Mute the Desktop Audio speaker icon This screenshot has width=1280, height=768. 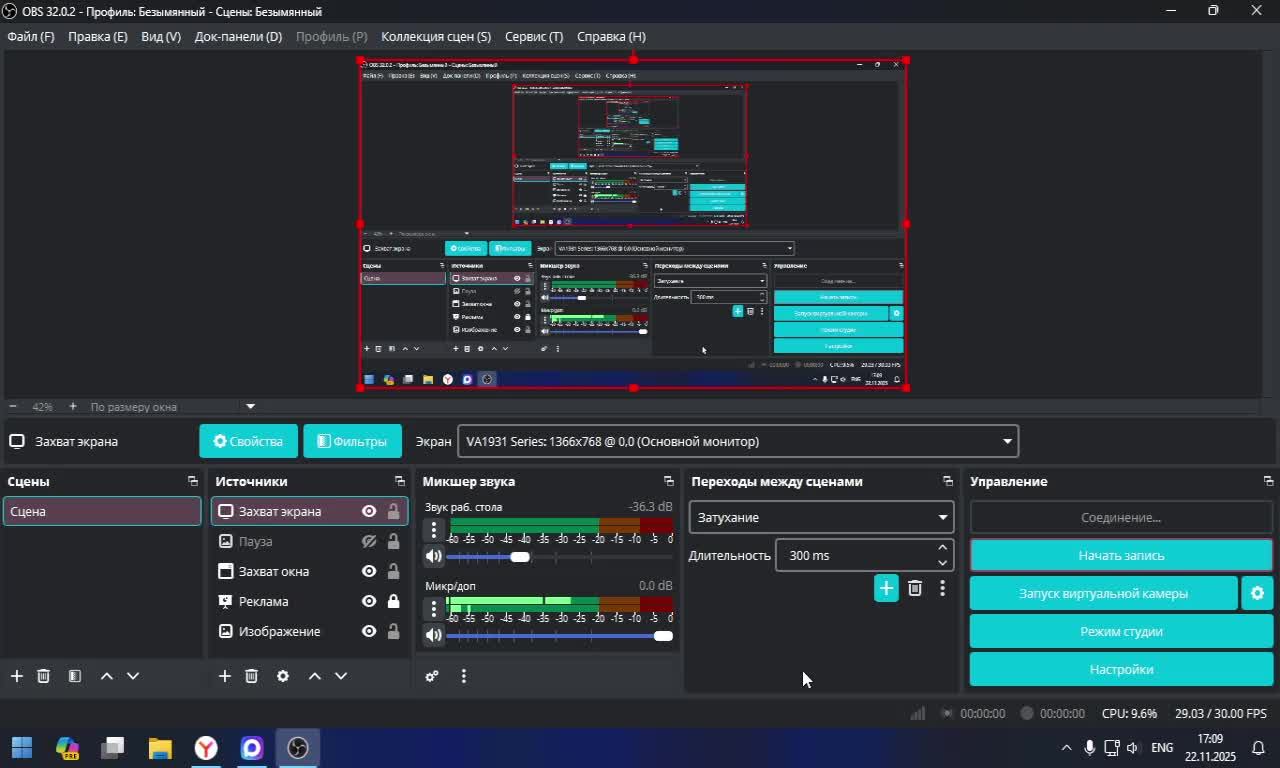433,556
